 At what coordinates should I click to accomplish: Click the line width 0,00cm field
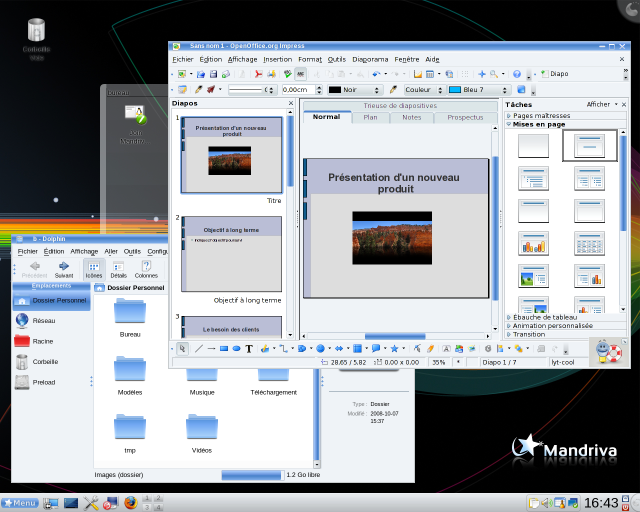[298, 90]
